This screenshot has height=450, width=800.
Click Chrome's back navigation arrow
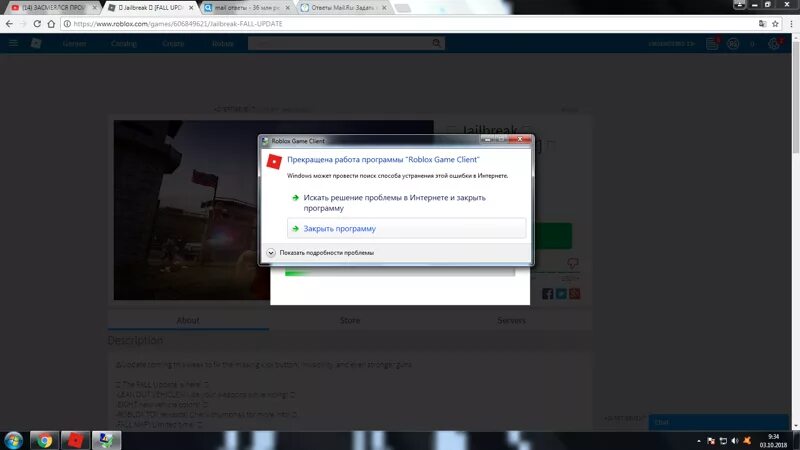click(x=9, y=23)
